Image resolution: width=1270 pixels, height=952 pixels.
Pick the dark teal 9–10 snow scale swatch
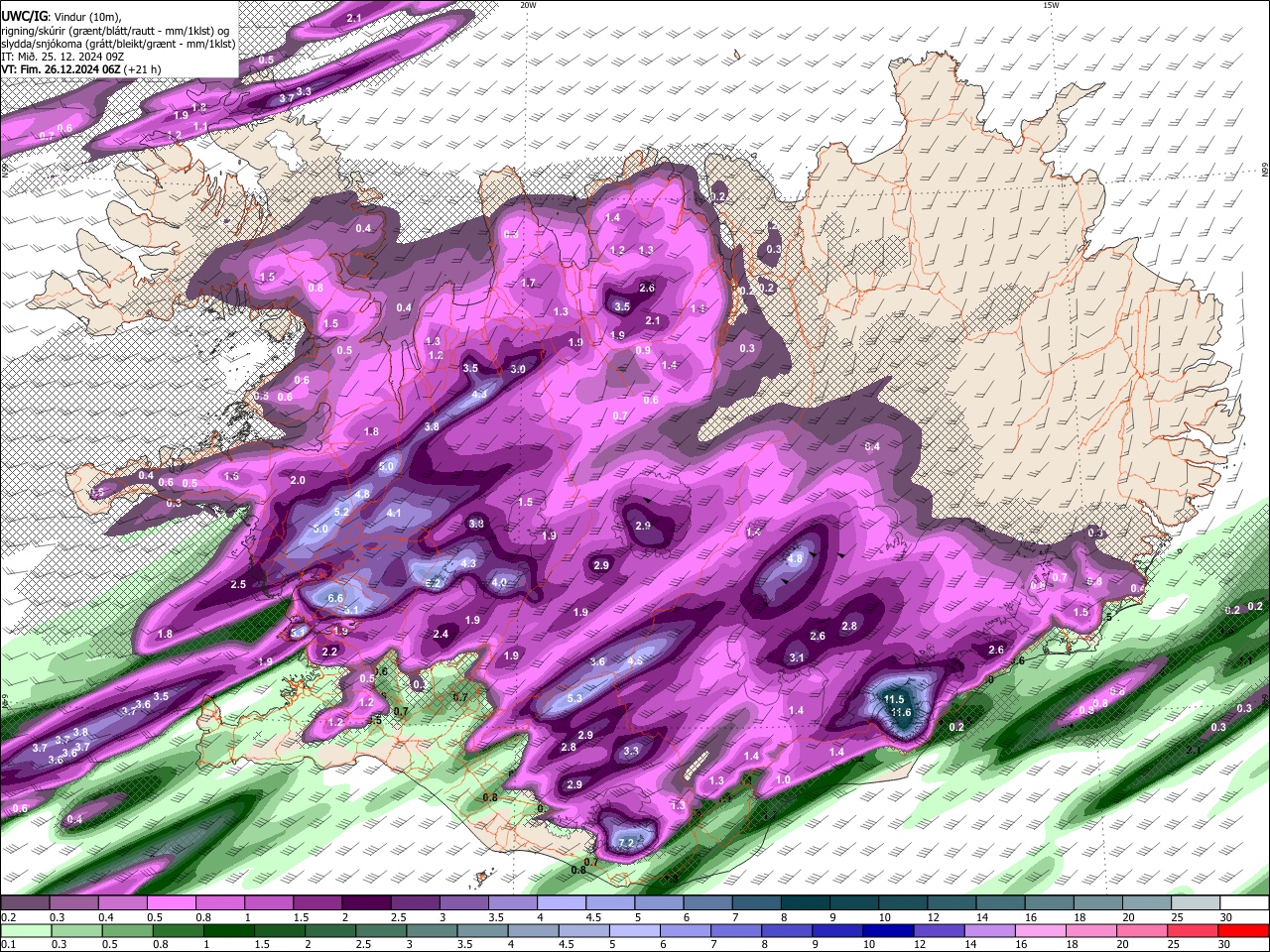click(855, 903)
